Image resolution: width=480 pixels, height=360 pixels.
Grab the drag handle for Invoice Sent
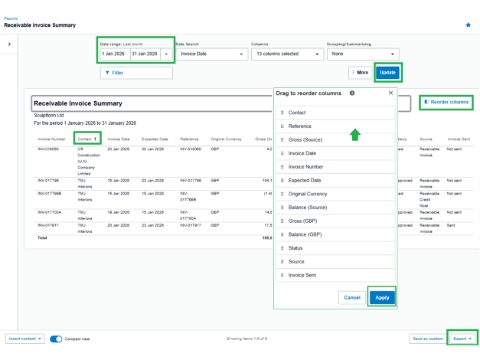[x=282, y=275]
